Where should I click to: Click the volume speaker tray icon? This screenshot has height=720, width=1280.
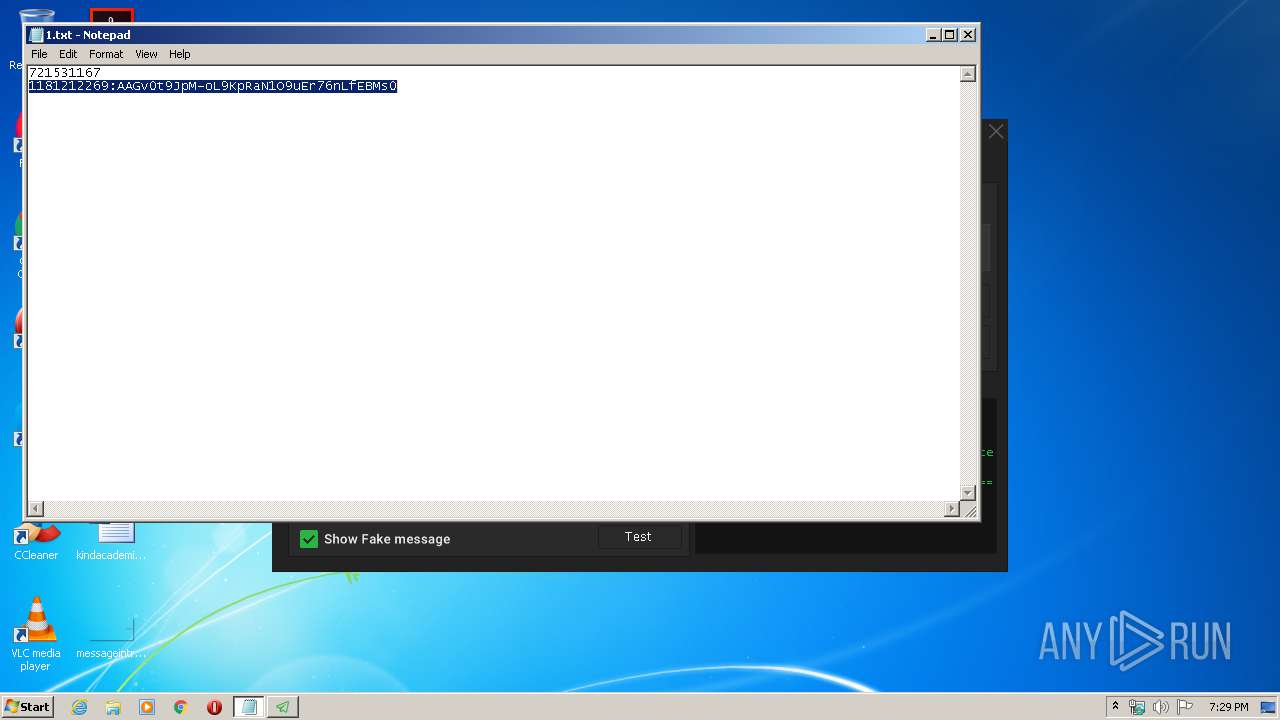coord(1161,707)
